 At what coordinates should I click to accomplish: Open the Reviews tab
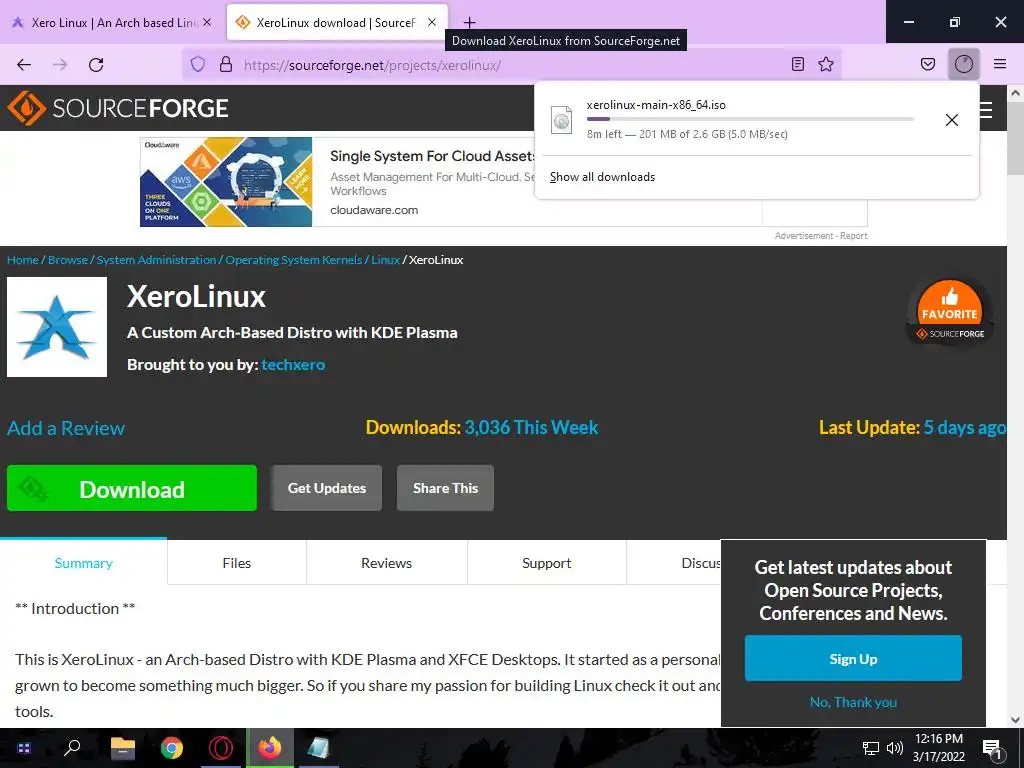point(387,563)
